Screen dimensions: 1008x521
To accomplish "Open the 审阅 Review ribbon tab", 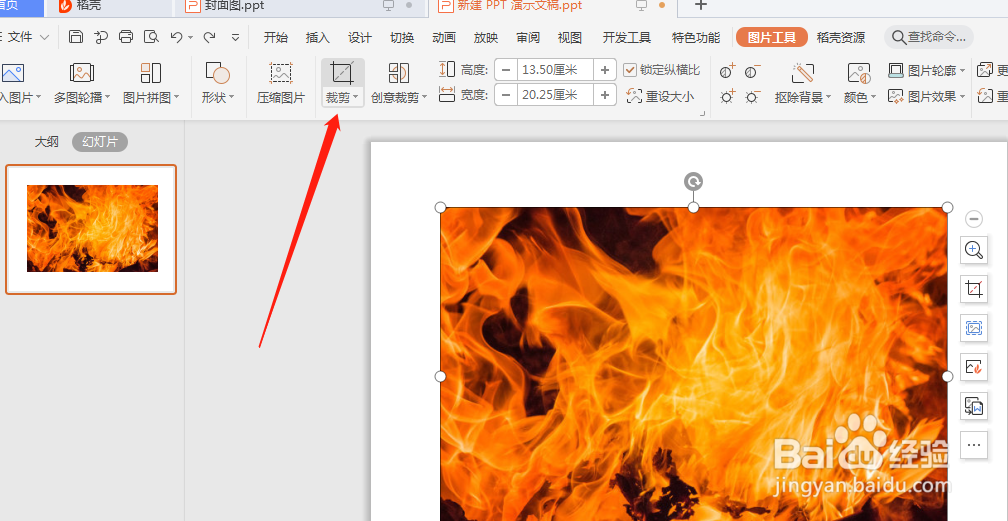I will (x=528, y=37).
